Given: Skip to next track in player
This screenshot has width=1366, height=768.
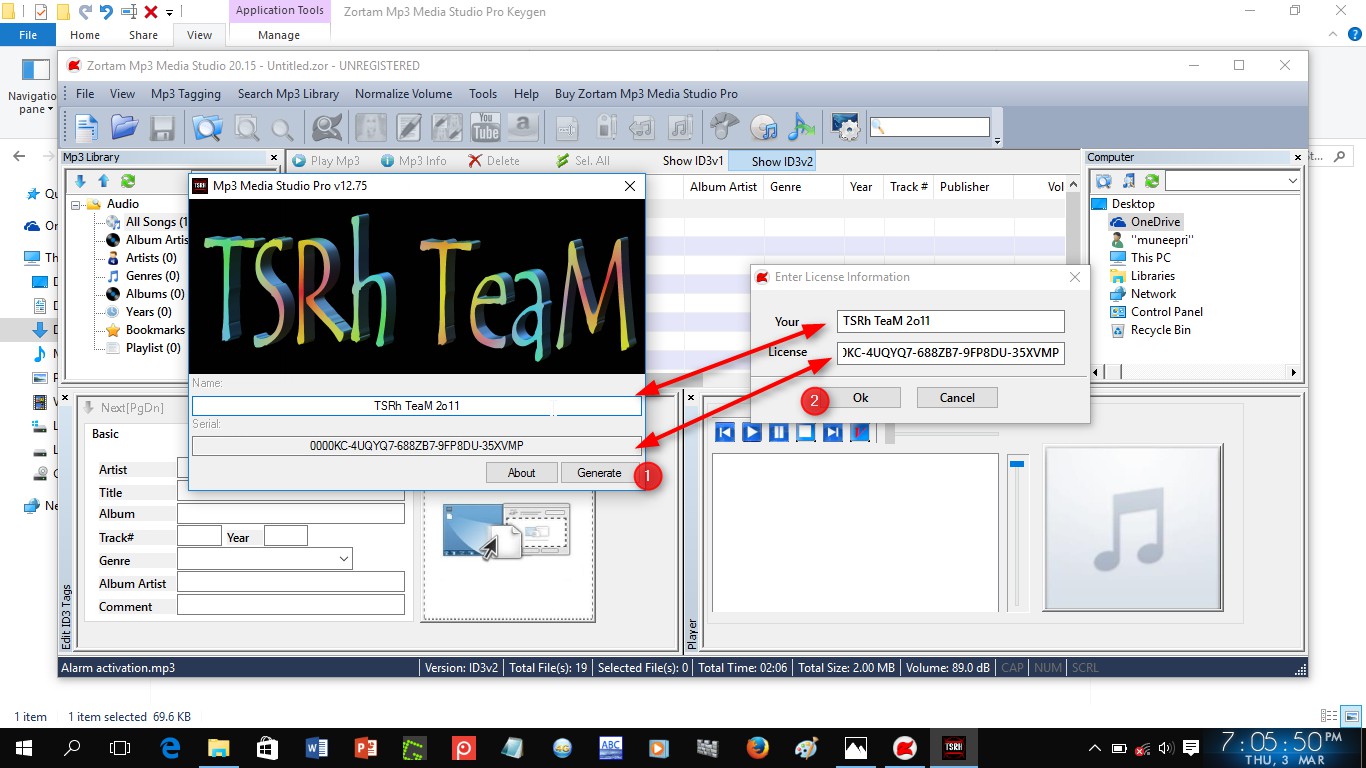Looking at the screenshot, I should pos(832,432).
